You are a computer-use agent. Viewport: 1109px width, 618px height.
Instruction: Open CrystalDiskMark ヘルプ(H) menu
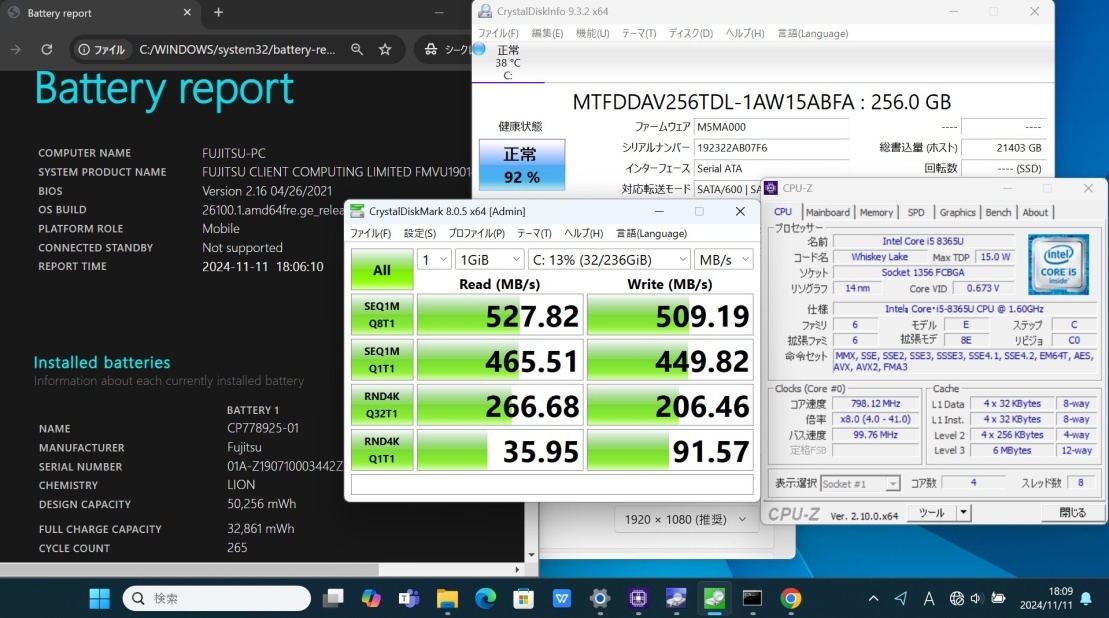coord(583,233)
